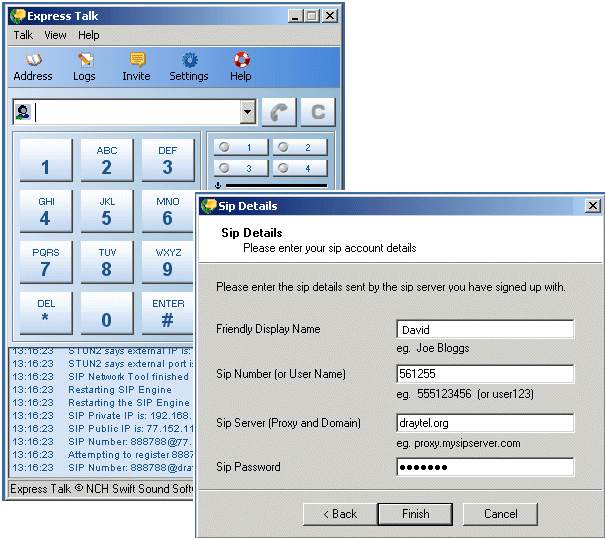The width and height of the screenshot is (606, 539).
Task: Open the View menu
Action: pos(55,35)
